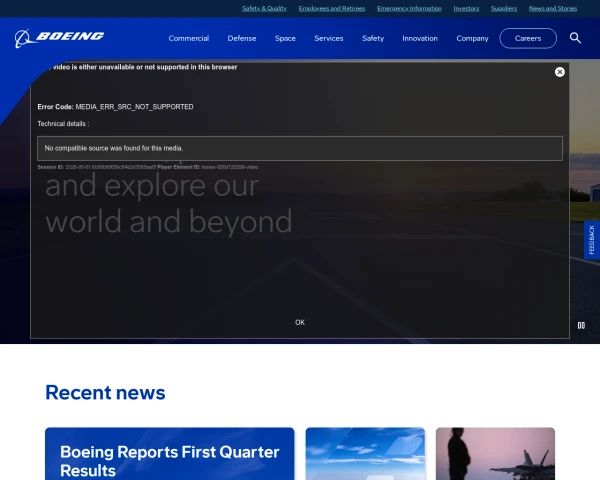
Task: Select the 'No compatible source was found' message
Action: (x=114, y=148)
